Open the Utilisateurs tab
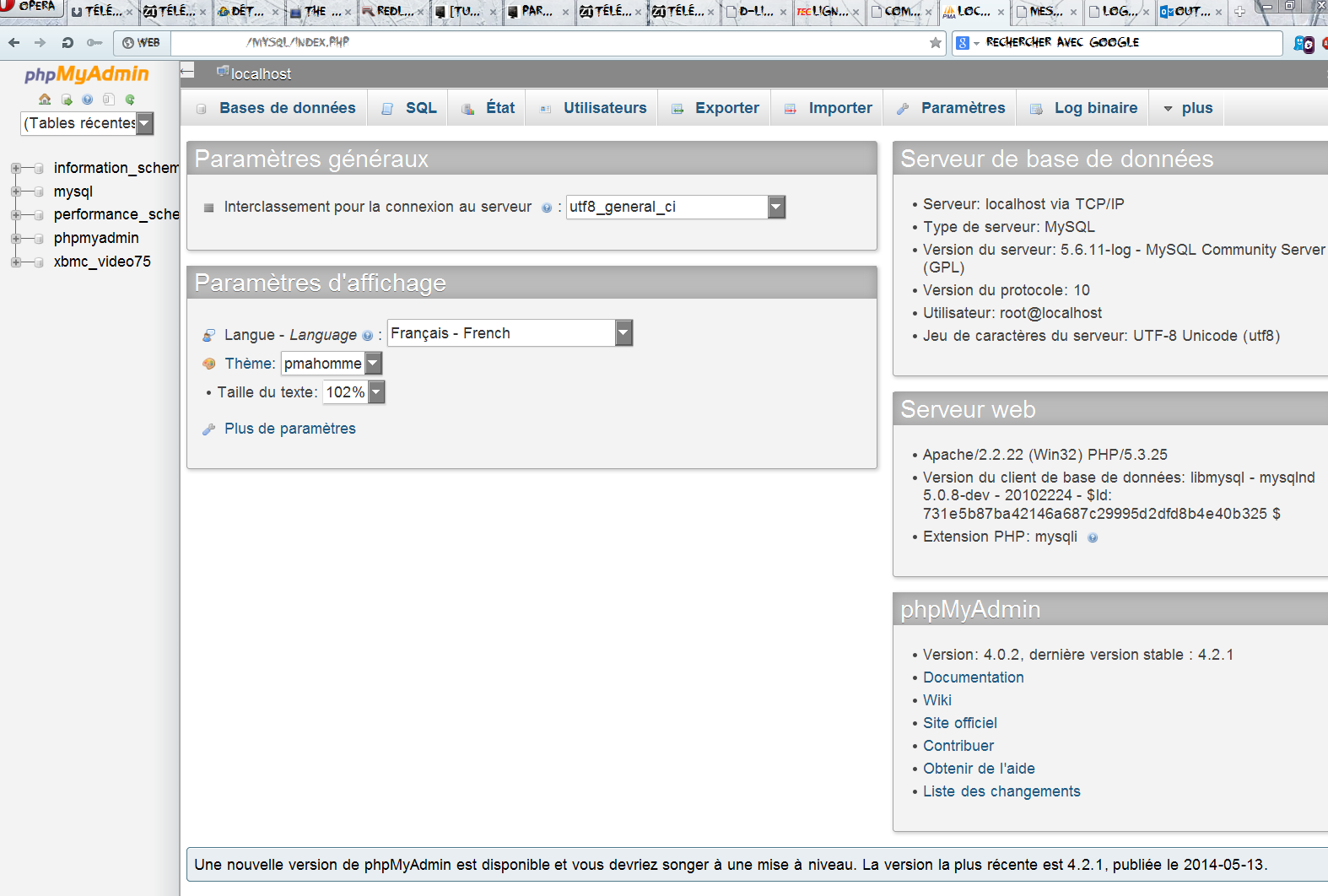 coord(593,108)
